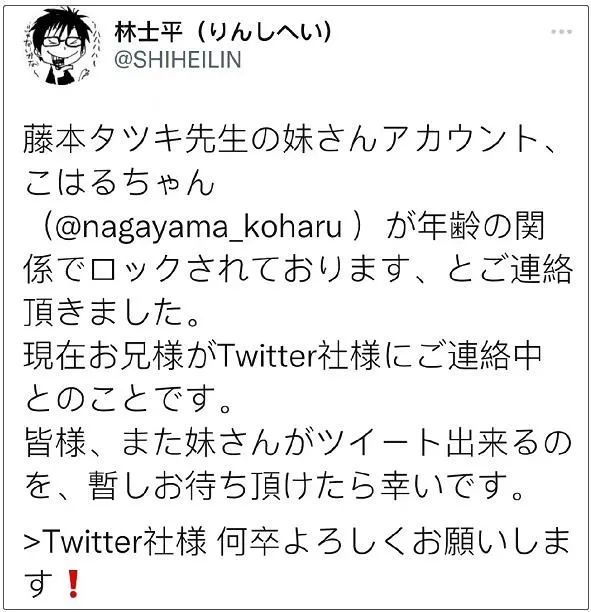Click the line 頂きました。
This screenshot has width=591, height=612.
112,312
